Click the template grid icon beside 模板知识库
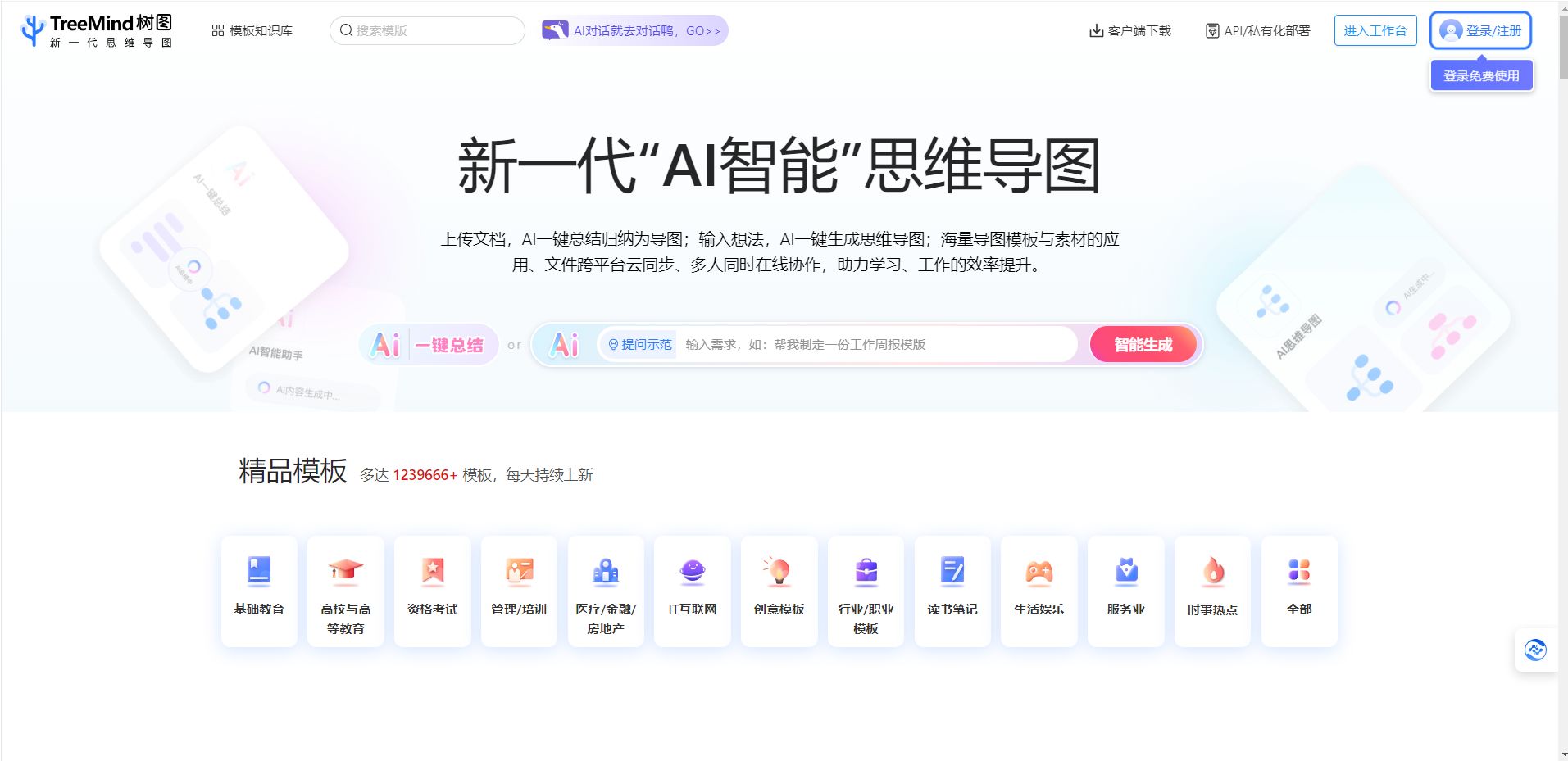This screenshot has width=1568, height=761. point(217,30)
